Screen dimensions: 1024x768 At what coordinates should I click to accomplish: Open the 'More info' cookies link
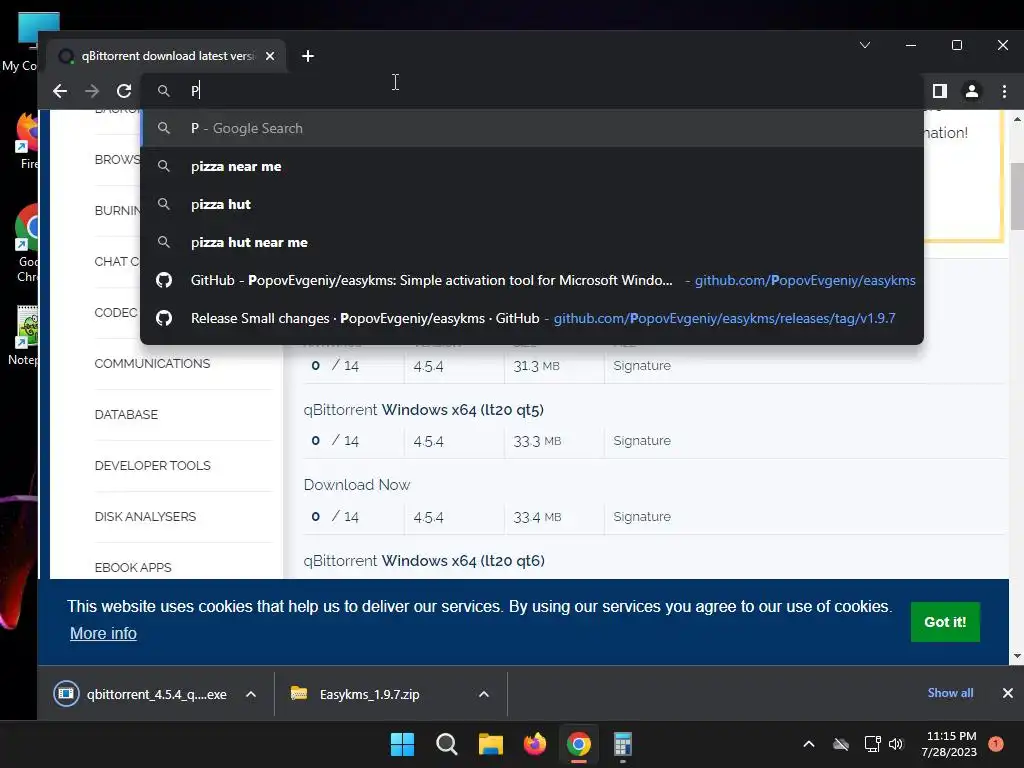[x=103, y=633]
